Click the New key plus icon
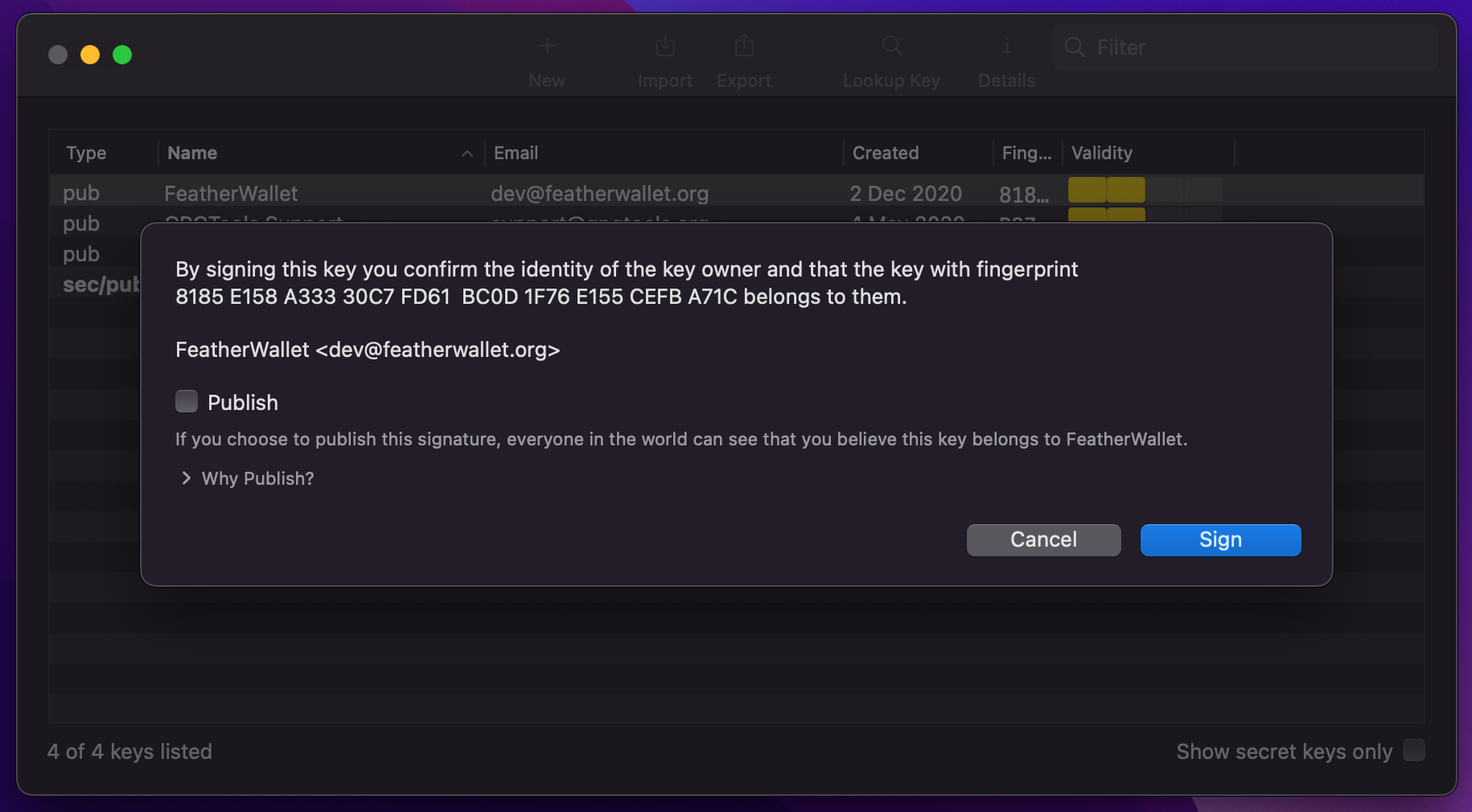Image resolution: width=1472 pixels, height=812 pixels. (547, 46)
